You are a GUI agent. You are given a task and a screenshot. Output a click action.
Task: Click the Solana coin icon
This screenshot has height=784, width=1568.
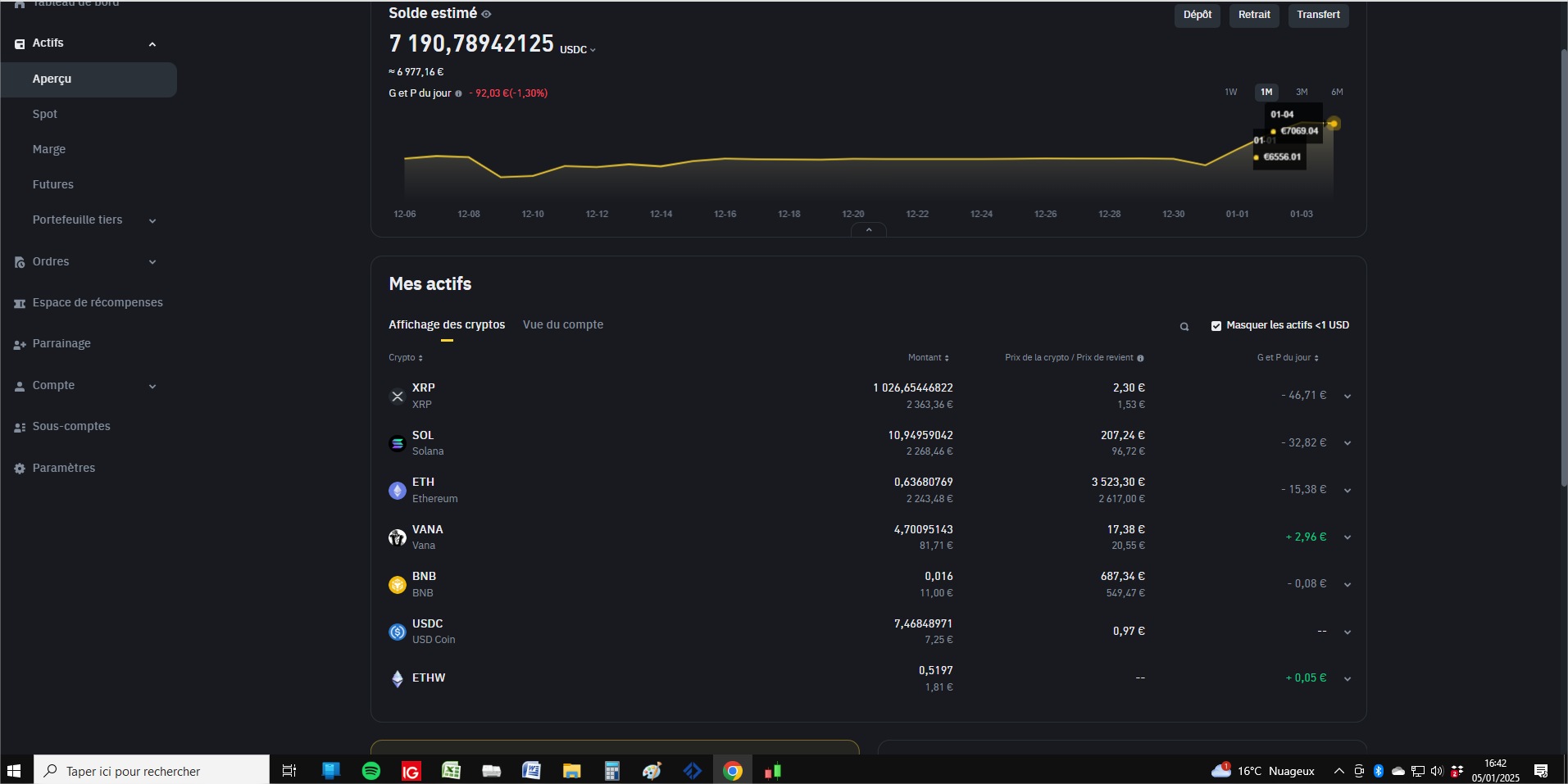click(398, 443)
